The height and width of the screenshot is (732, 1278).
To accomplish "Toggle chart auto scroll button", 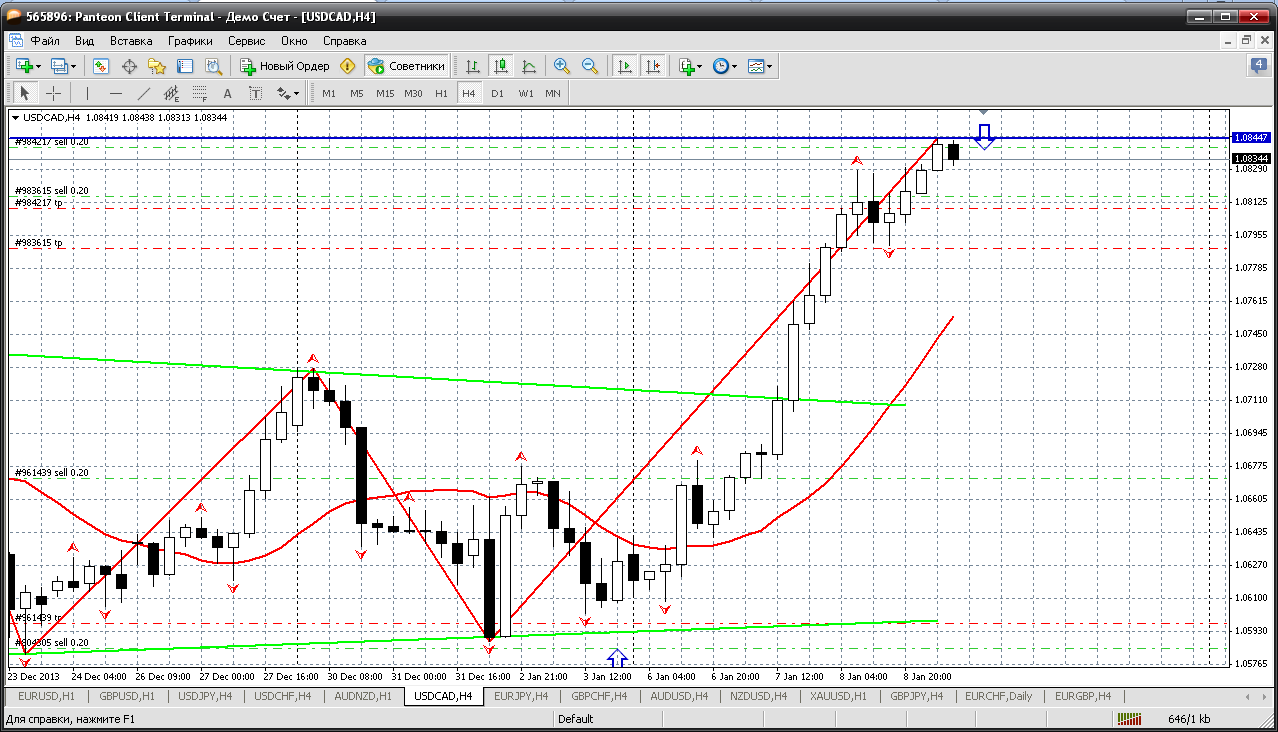I will (x=625, y=66).
